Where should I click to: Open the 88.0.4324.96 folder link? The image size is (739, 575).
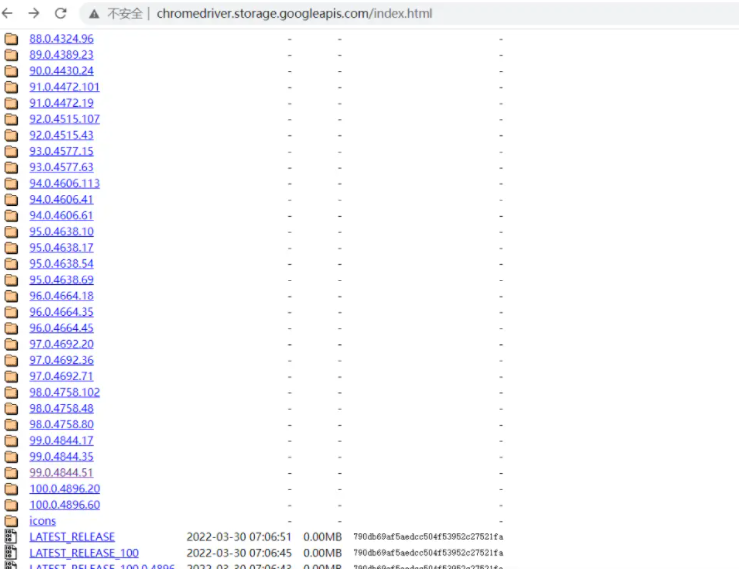click(x=61, y=39)
